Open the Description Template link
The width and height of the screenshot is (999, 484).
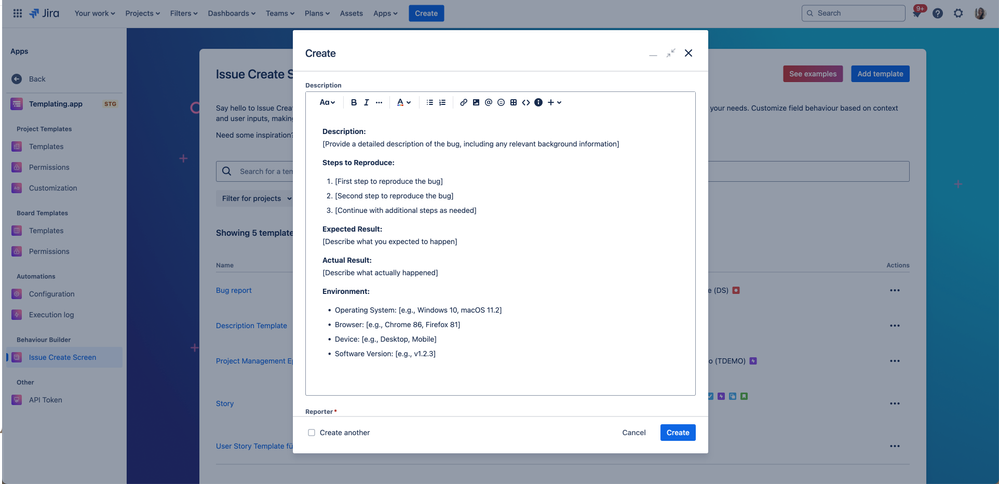coord(252,325)
